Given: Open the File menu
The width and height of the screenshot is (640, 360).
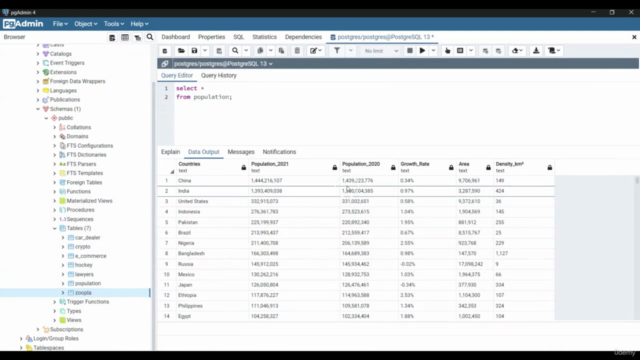Looking at the screenshot, I should pos(60,24).
